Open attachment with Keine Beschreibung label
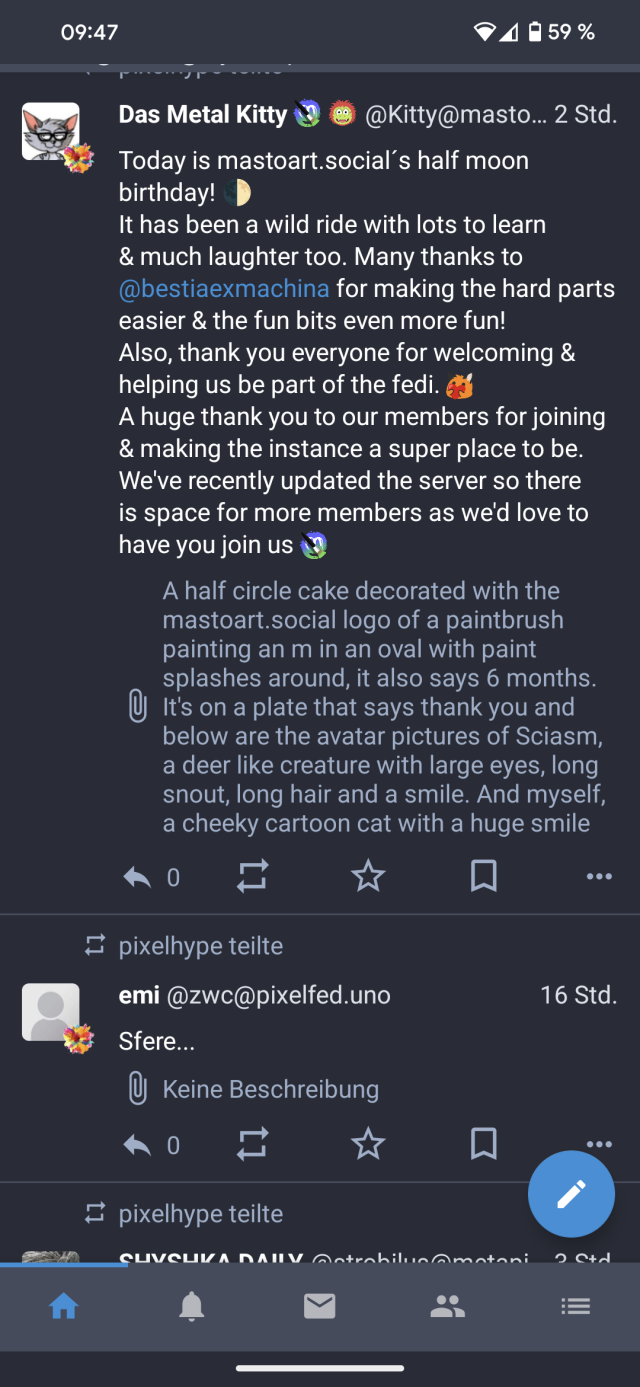640x1387 pixels. pyautogui.click(x=270, y=1089)
